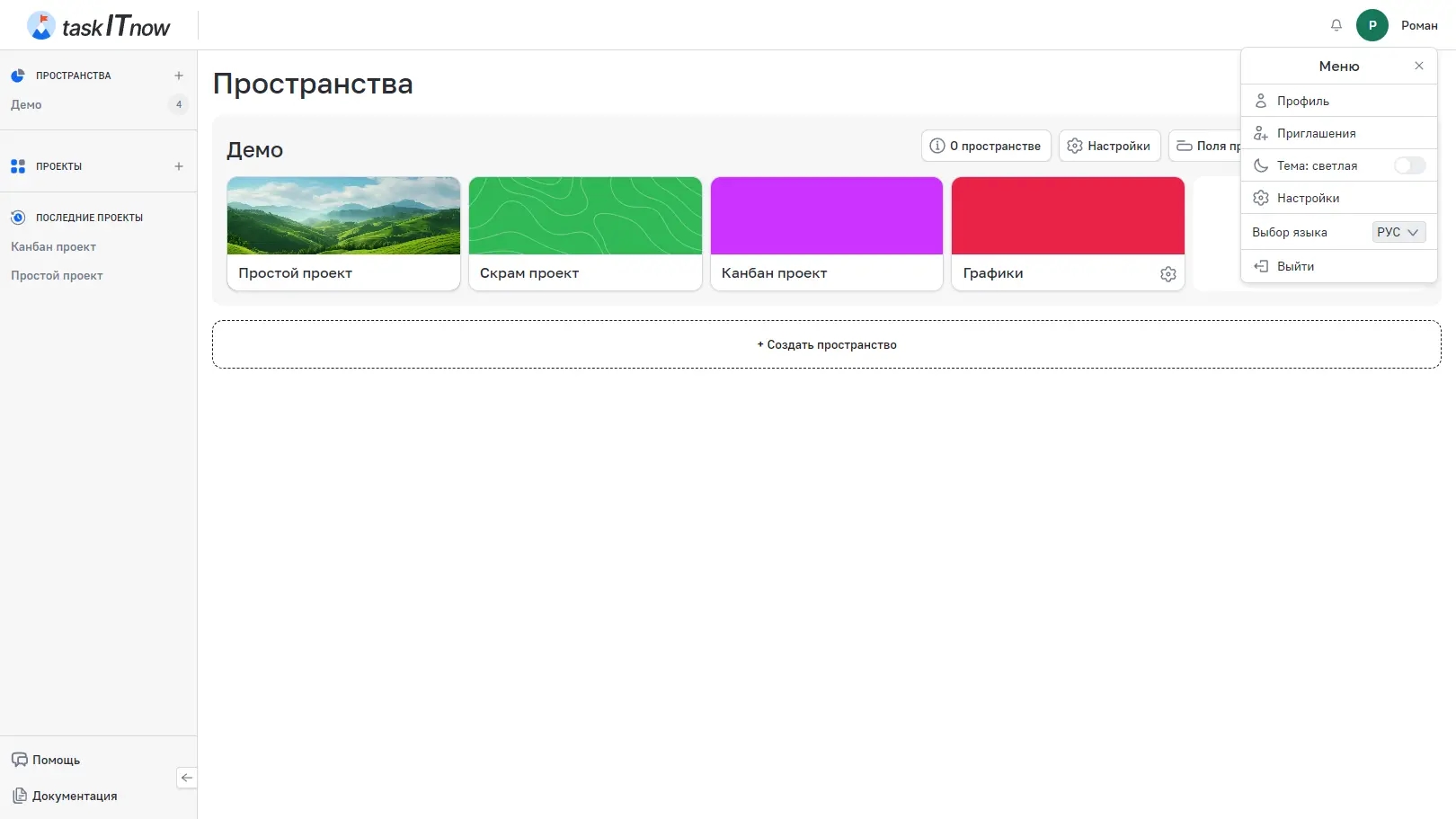
Task: Click the taskITnow logo
Action: pyautogui.click(x=99, y=26)
